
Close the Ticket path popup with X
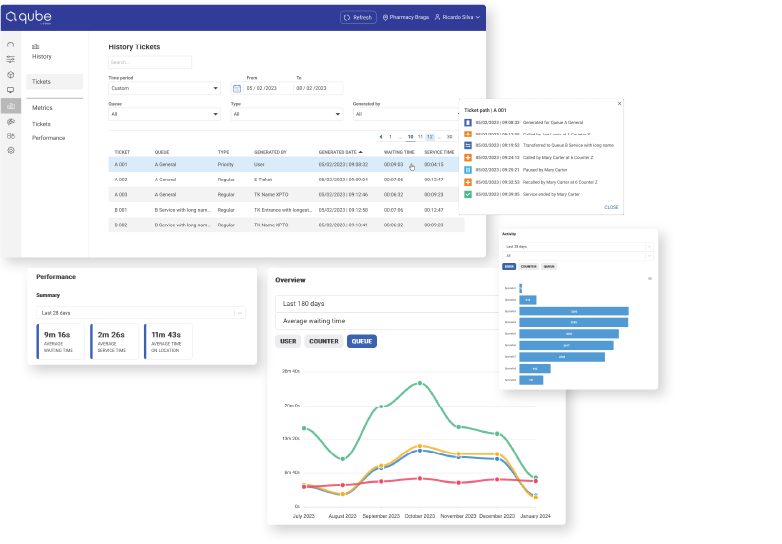619,103
